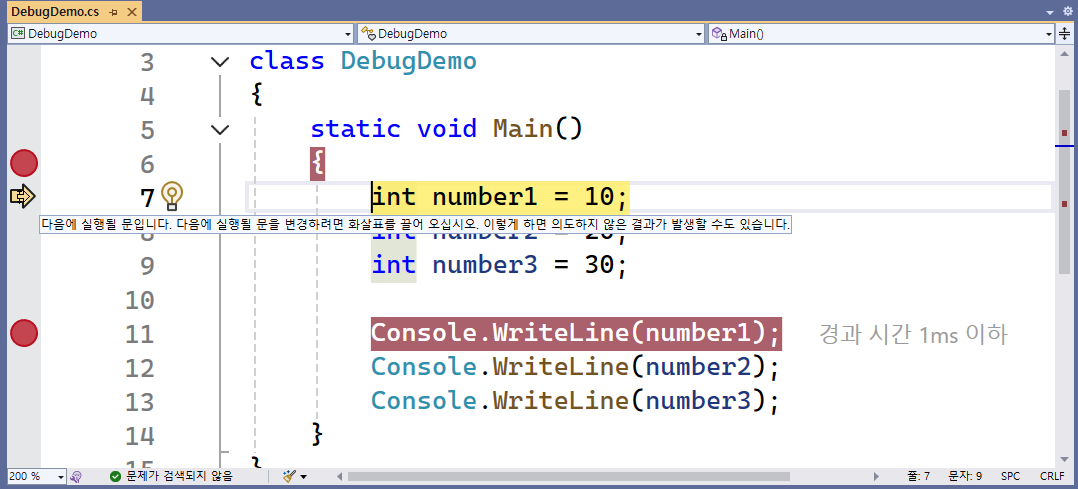
Task: Select the DebugDemo.cs document tab
Action: (56, 11)
